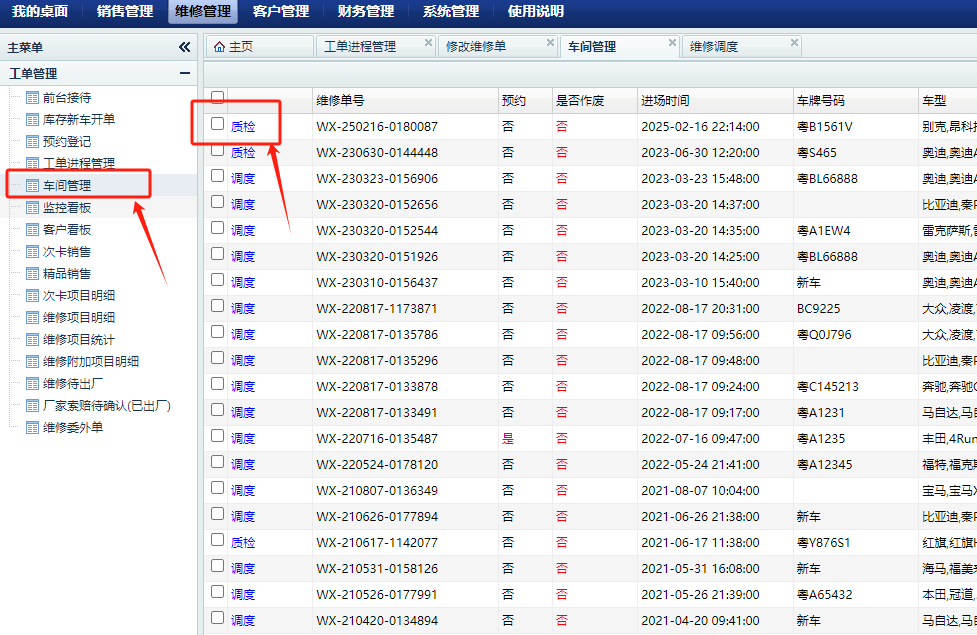Click 调度 link for WX-230320-0152656
977x635 pixels.
pyautogui.click(x=243, y=205)
